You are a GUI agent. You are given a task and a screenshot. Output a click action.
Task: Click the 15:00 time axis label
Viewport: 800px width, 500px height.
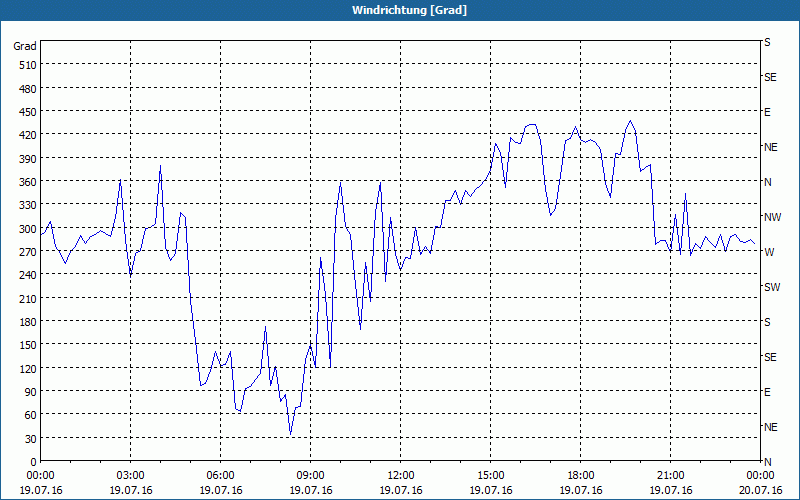tap(490, 476)
